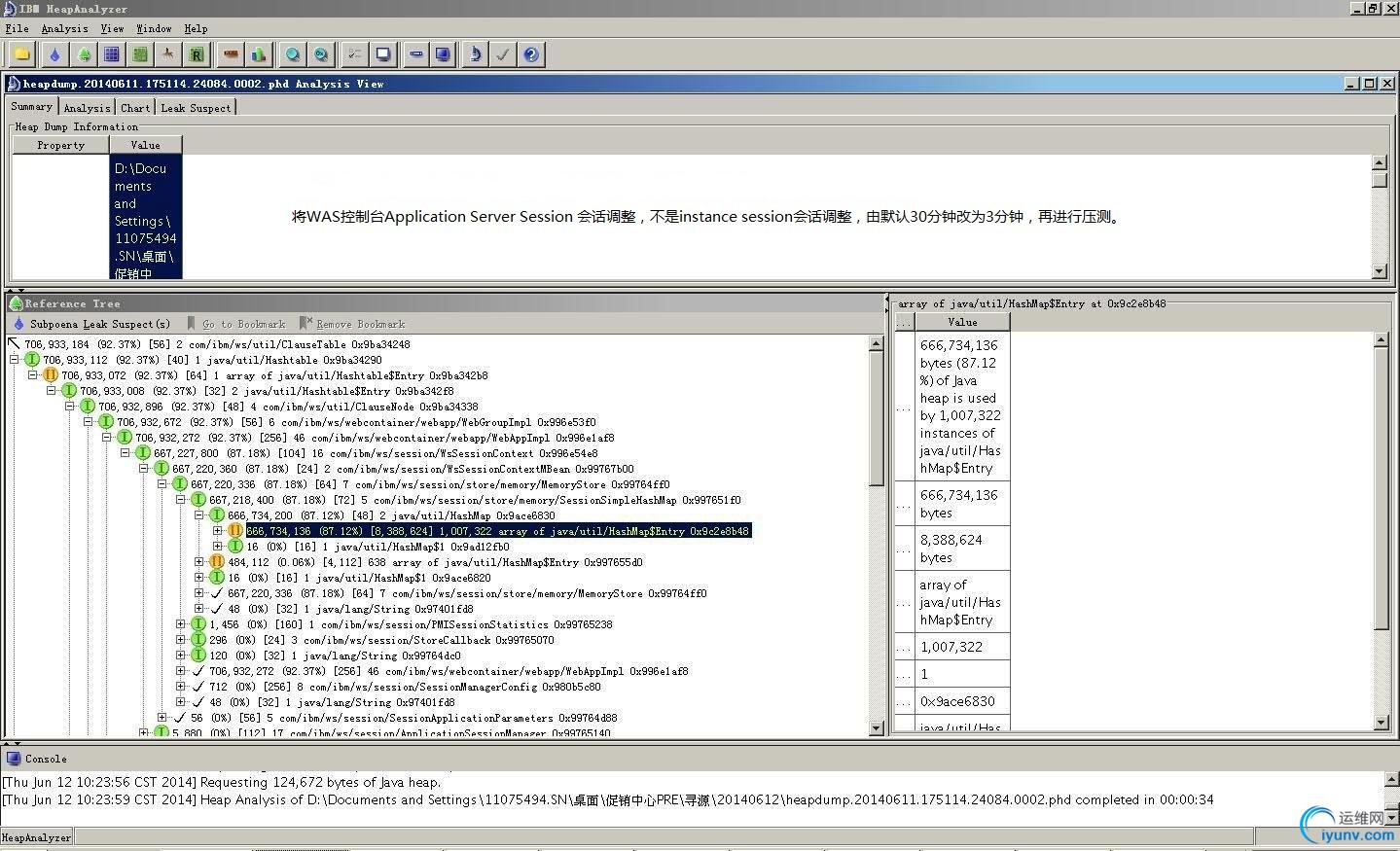Click the root list toolbar icon
The width and height of the screenshot is (1400, 851).
point(168,54)
